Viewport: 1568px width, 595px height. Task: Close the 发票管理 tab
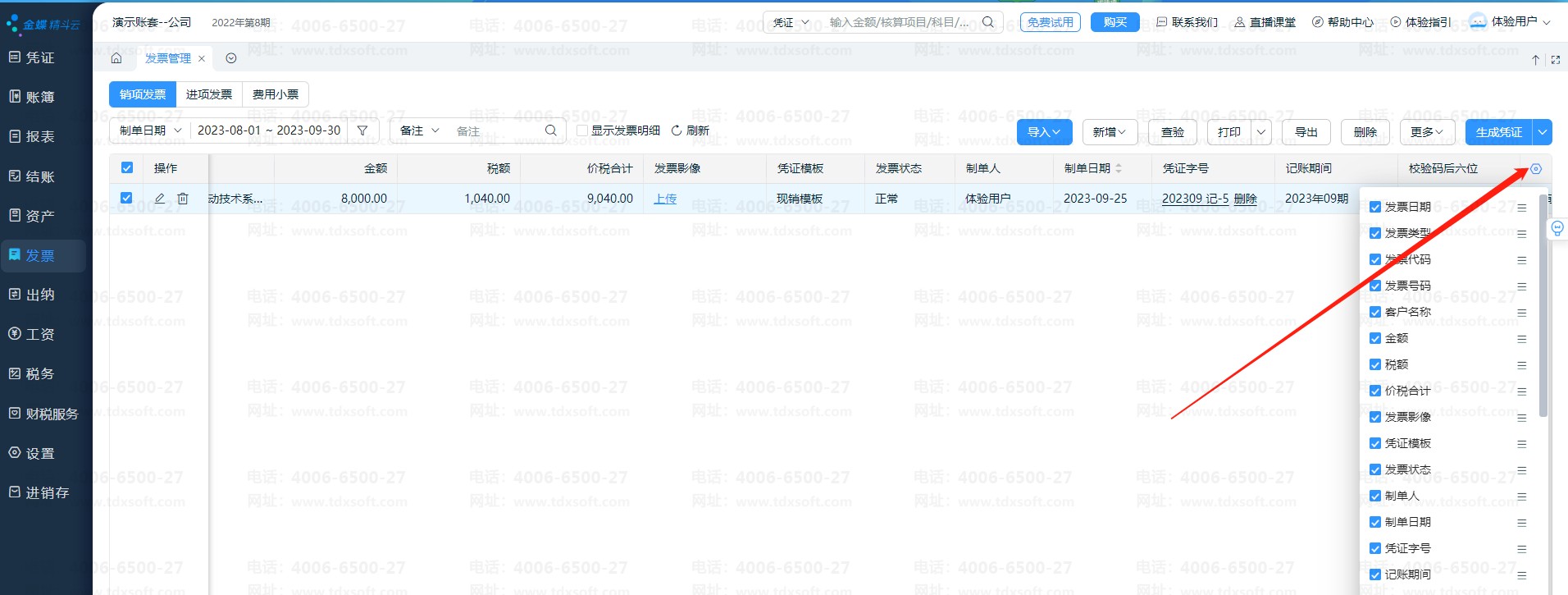202,59
